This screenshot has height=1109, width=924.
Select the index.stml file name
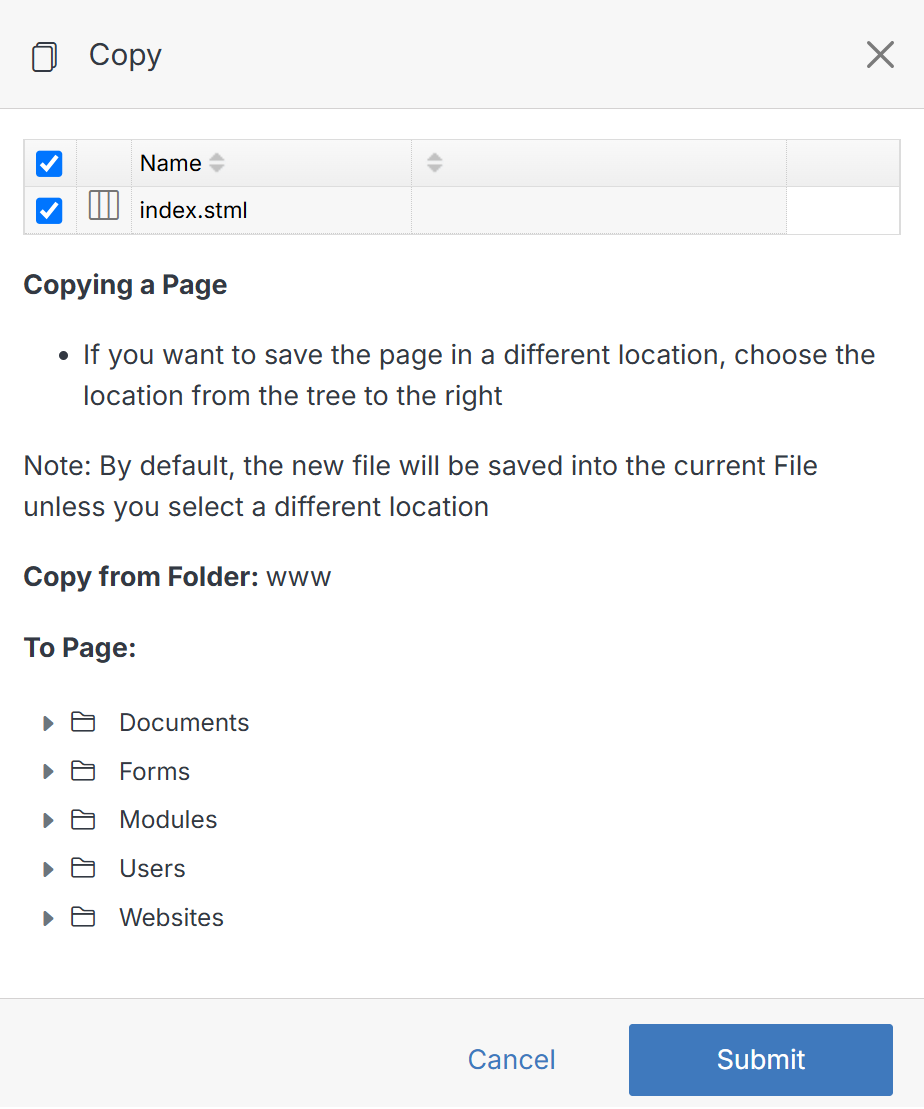pos(193,210)
